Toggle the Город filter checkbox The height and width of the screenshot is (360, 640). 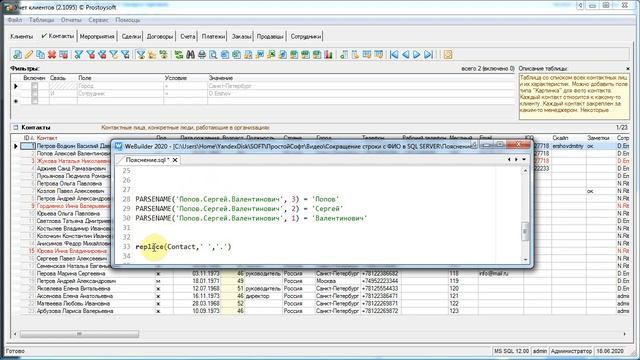[34, 86]
